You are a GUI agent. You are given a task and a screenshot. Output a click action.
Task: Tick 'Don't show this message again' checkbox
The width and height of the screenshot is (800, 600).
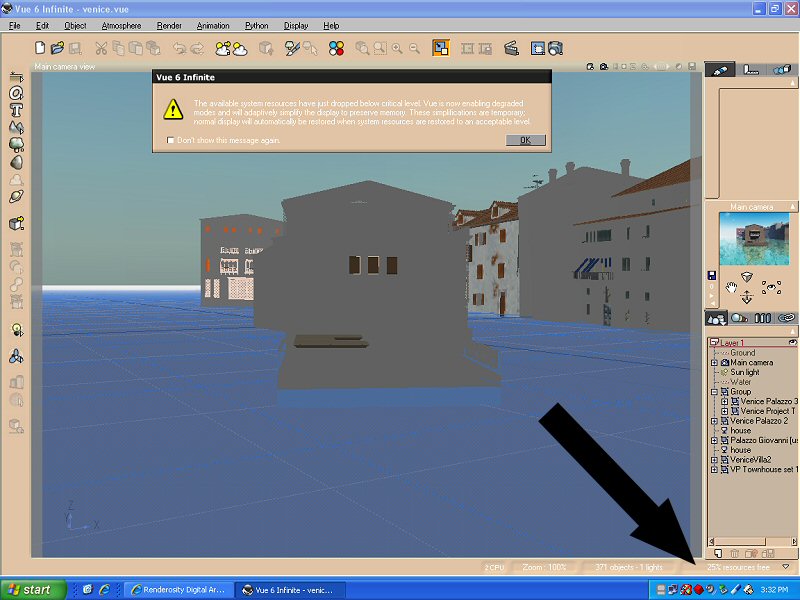point(170,140)
